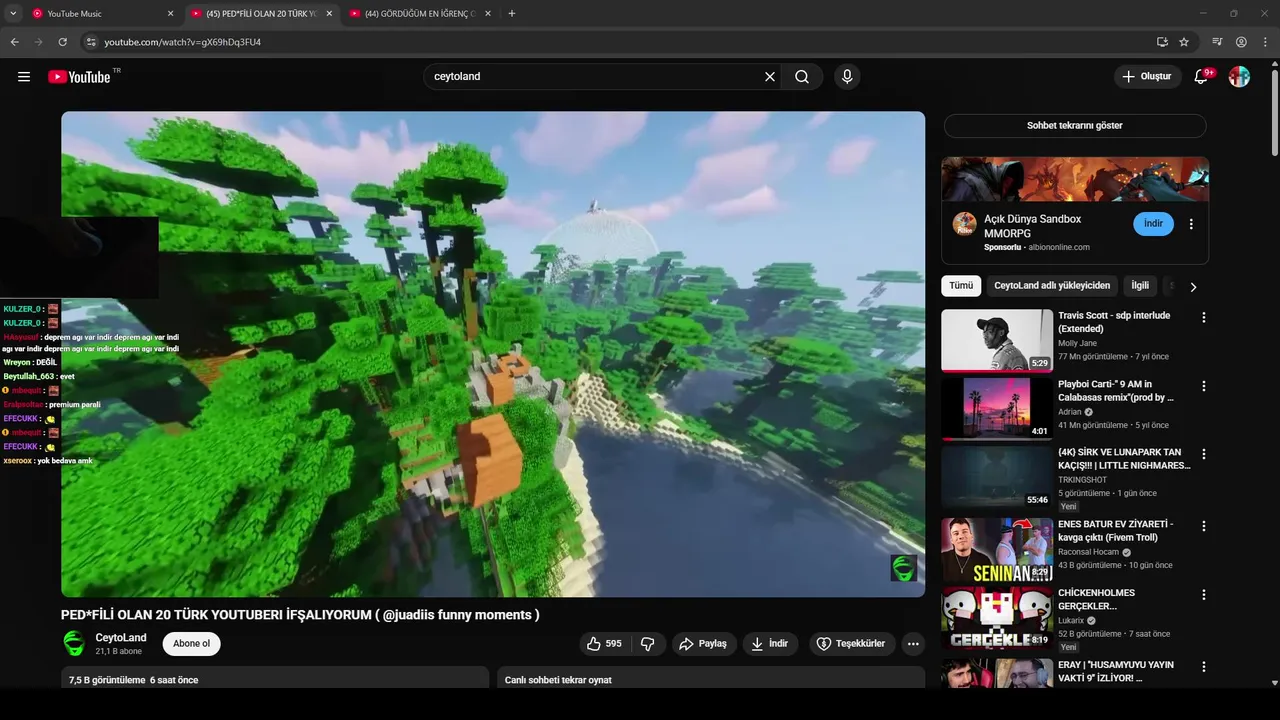Start voice search with microphone
The width and height of the screenshot is (1280, 720).
(847, 77)
